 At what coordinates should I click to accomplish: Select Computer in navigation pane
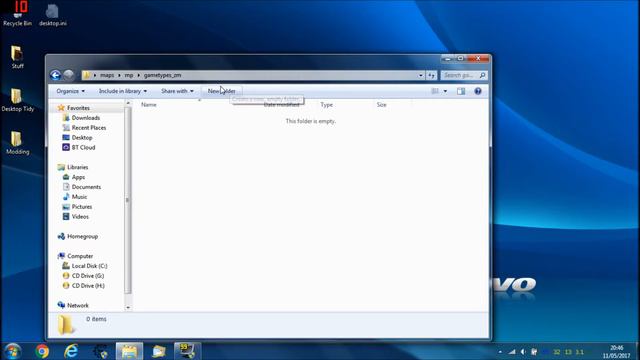click(x=80, y=256)
